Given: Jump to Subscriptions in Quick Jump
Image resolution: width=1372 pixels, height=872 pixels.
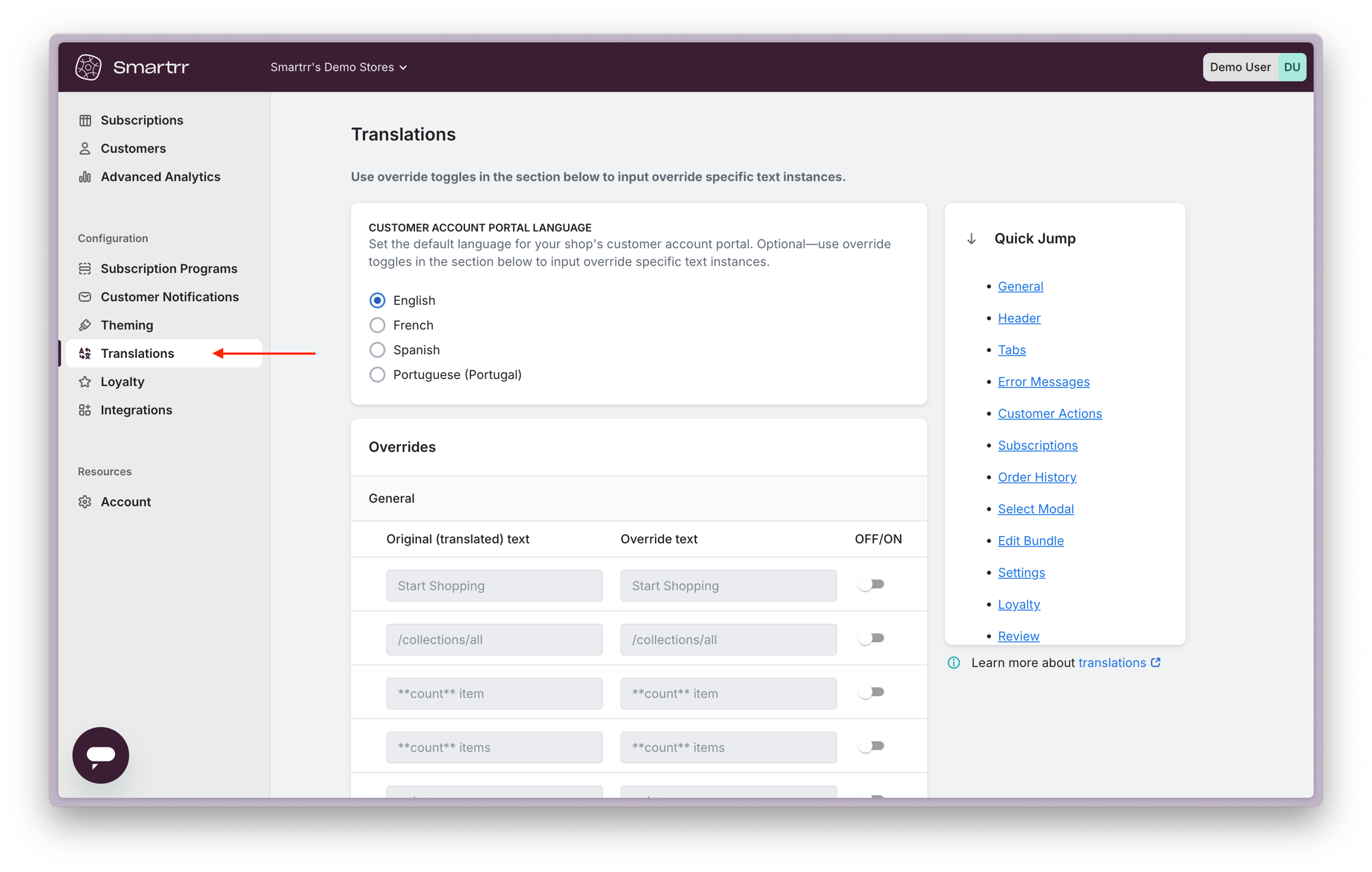Looking at the screenshot, I should point(1037,445).
